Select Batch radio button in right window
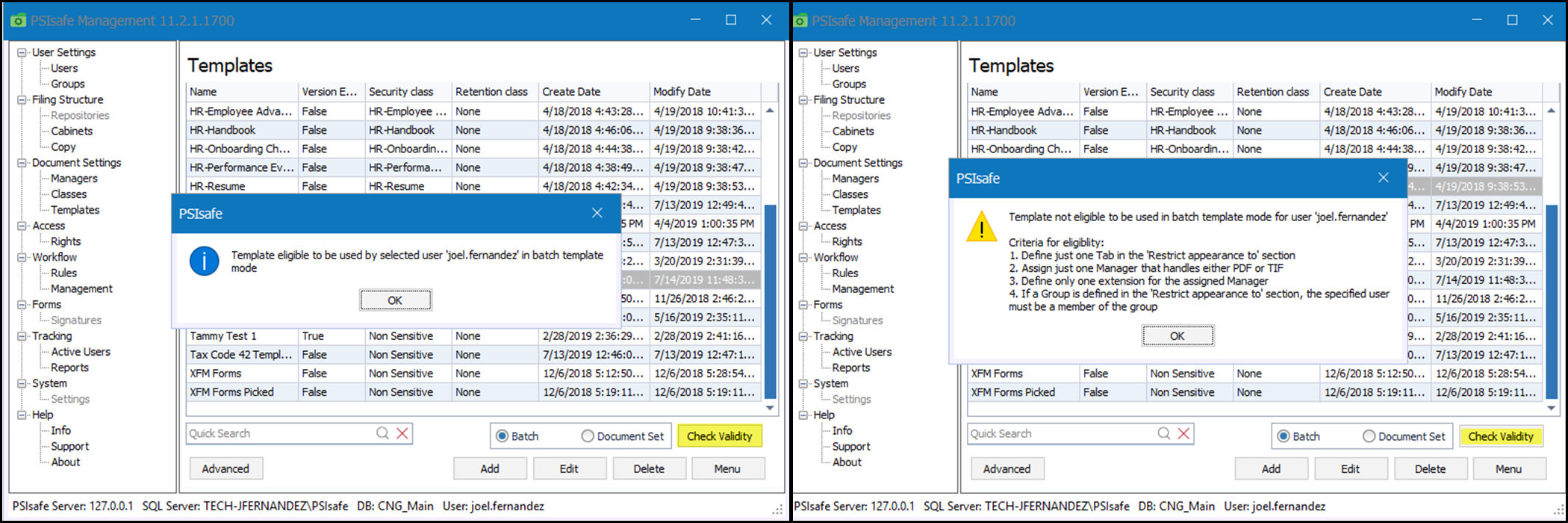Viewport: 1568px width, 523px height. 1284,436
